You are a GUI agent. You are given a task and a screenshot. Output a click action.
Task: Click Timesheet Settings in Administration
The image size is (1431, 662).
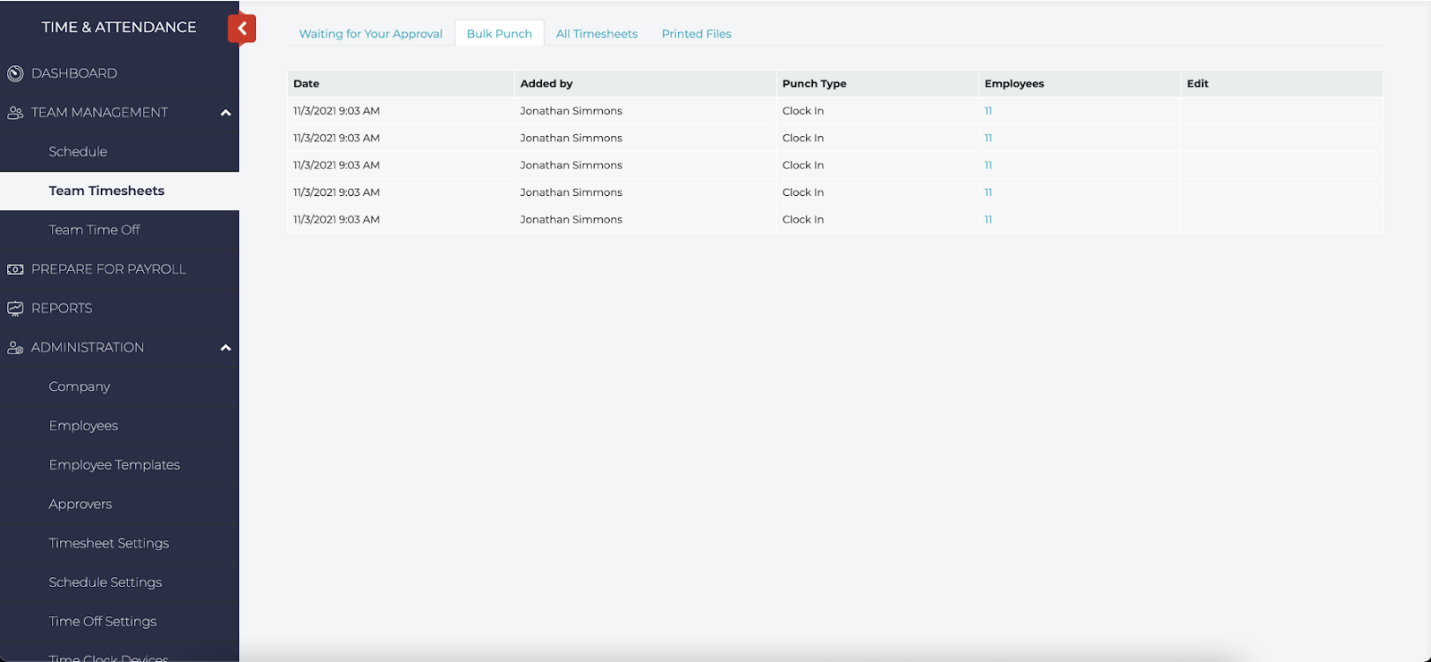[x=108, y=543]
